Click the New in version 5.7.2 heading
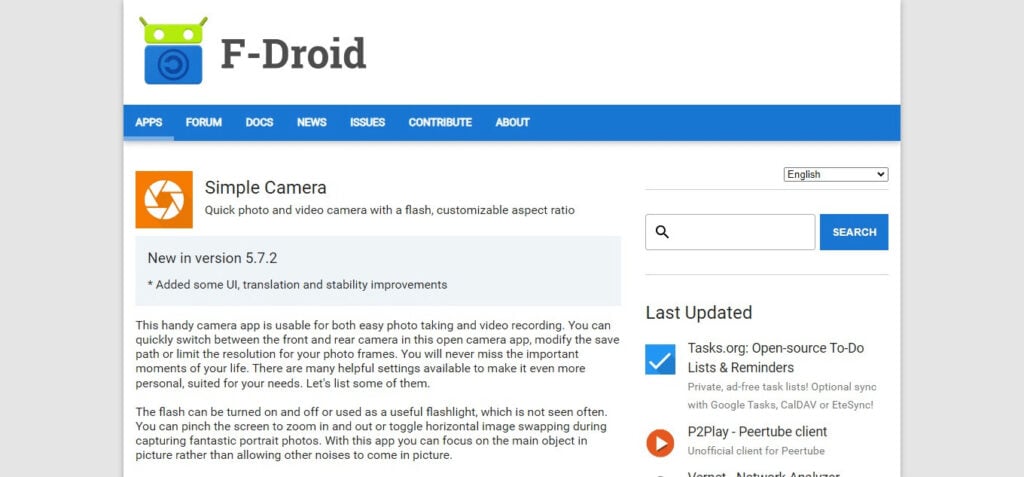 click(212, 258)
